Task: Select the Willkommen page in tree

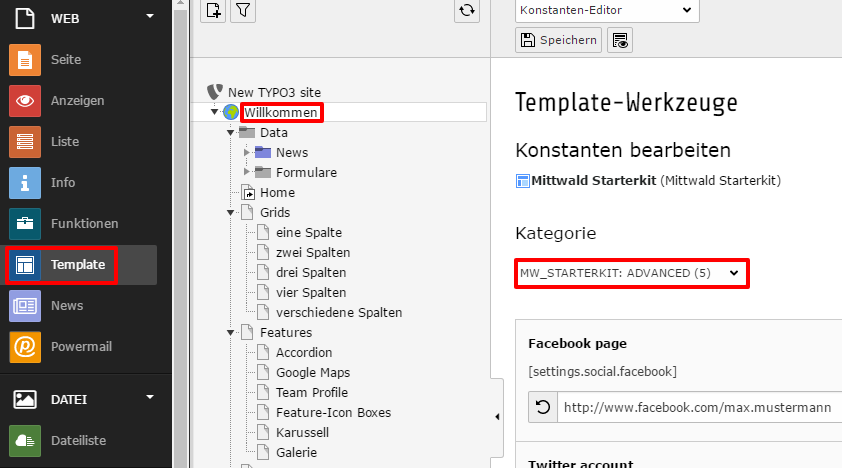Action: point(281,112)
